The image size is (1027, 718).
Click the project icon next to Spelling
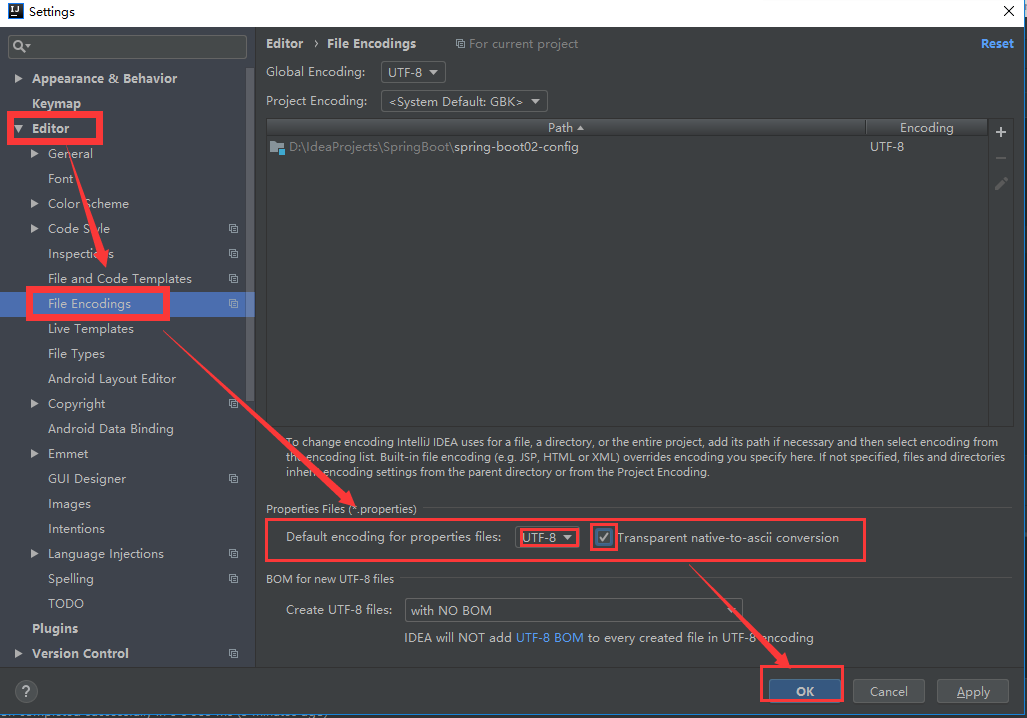[x=233, y=578]
